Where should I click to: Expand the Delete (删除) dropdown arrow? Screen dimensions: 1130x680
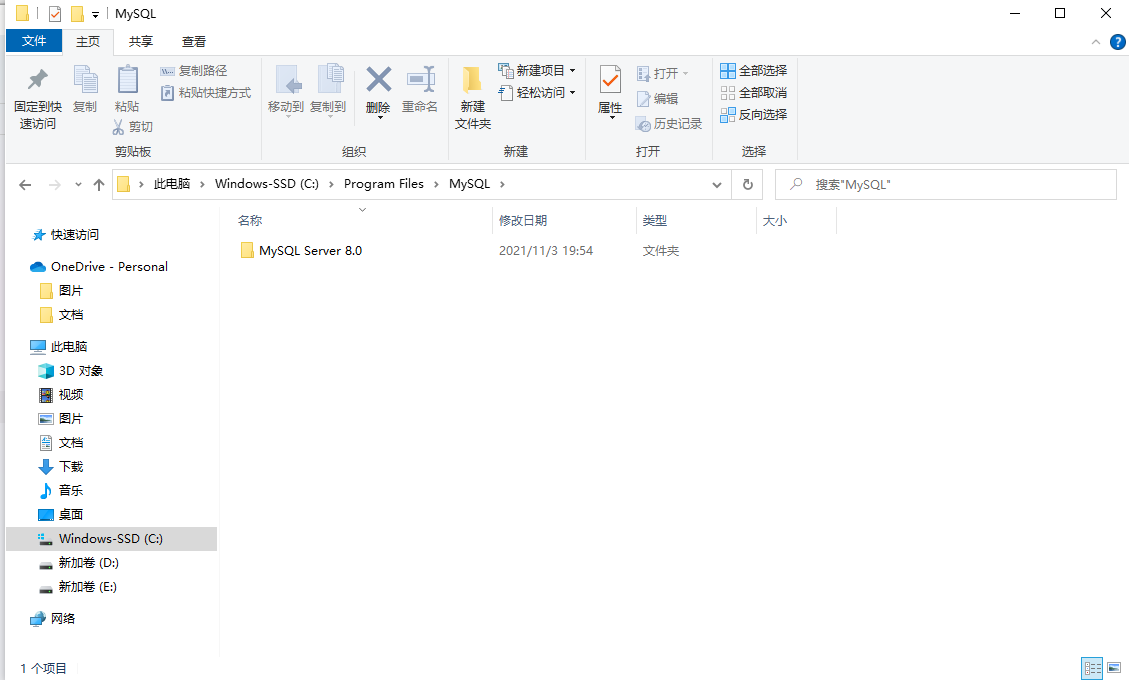pyautogui.click(x=379, y=117)
